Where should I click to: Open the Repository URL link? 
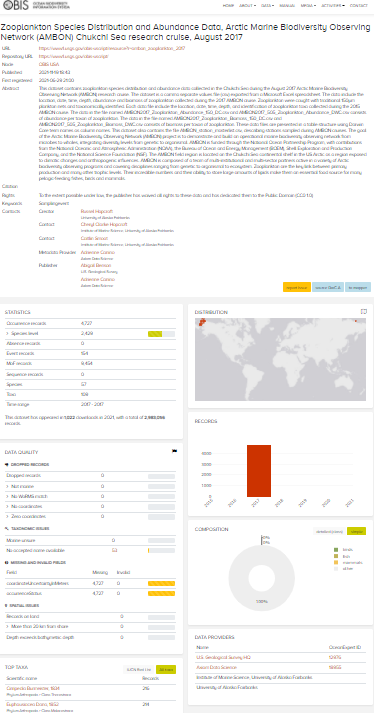[74, 56]
